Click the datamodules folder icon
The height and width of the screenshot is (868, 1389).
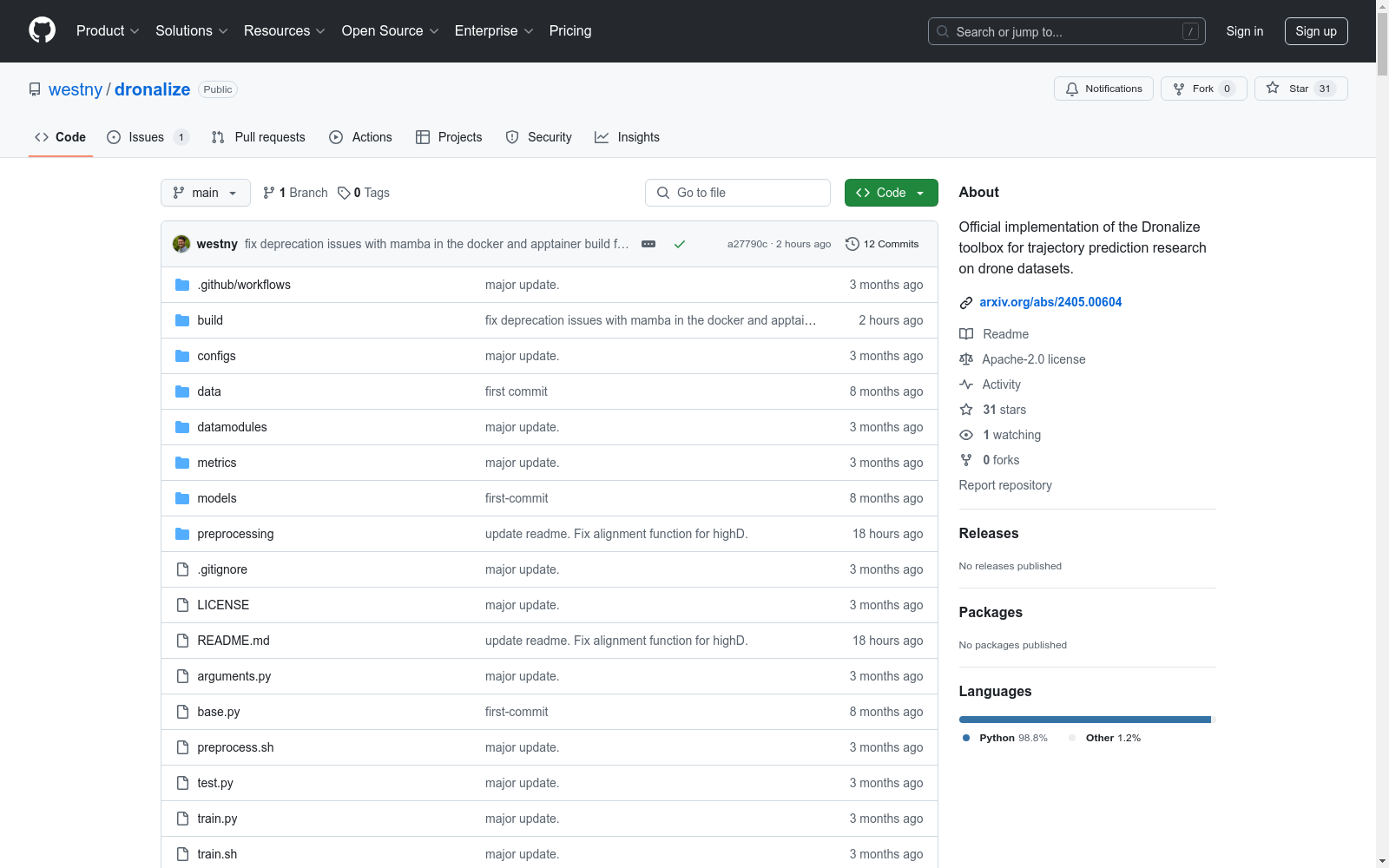click(182, 427)
